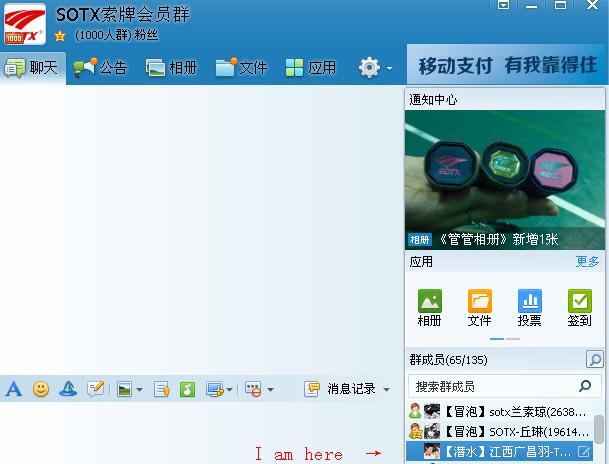609x464 pixels.
Task: Open the 应用 apps tab
Action: (x=311, y=68)
